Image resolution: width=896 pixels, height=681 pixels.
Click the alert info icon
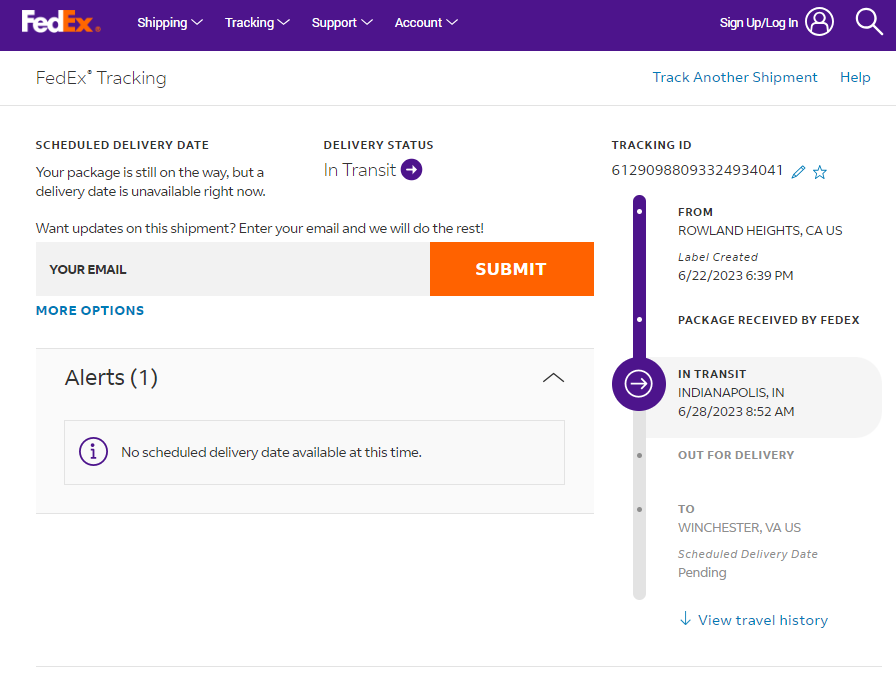pos(93,452)
